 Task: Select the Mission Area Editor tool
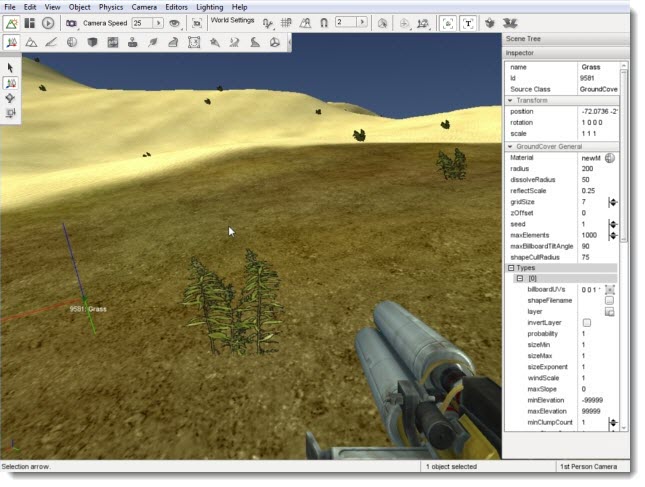click(x=194, y=42)
